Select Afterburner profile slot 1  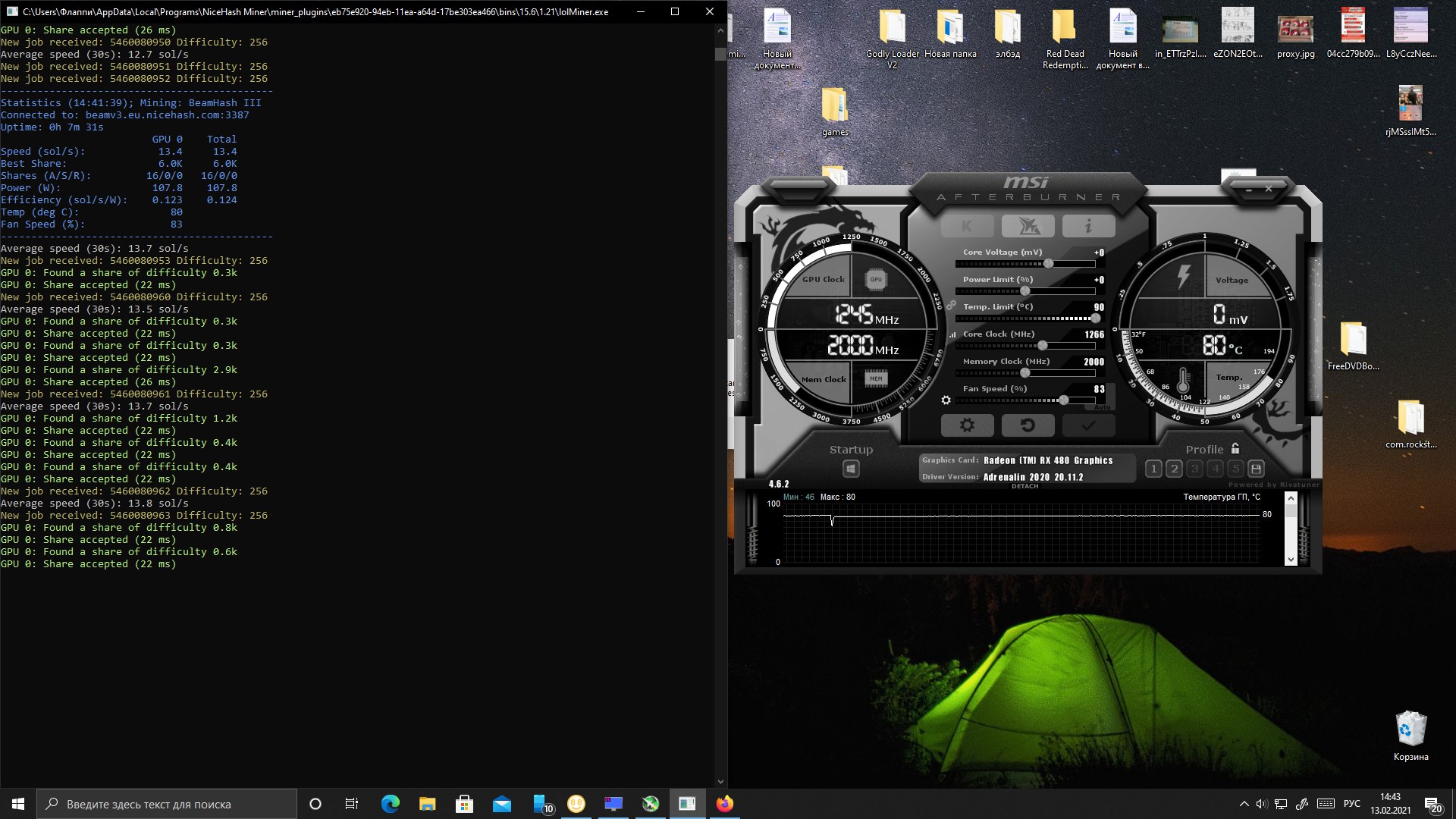click(x=1153, y=469)
